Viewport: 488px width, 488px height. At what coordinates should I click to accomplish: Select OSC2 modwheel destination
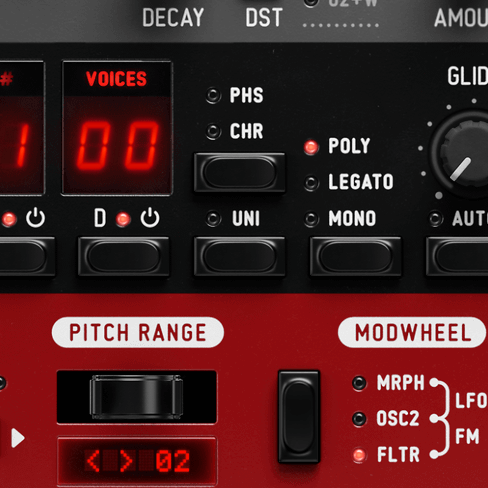[359, 419]
